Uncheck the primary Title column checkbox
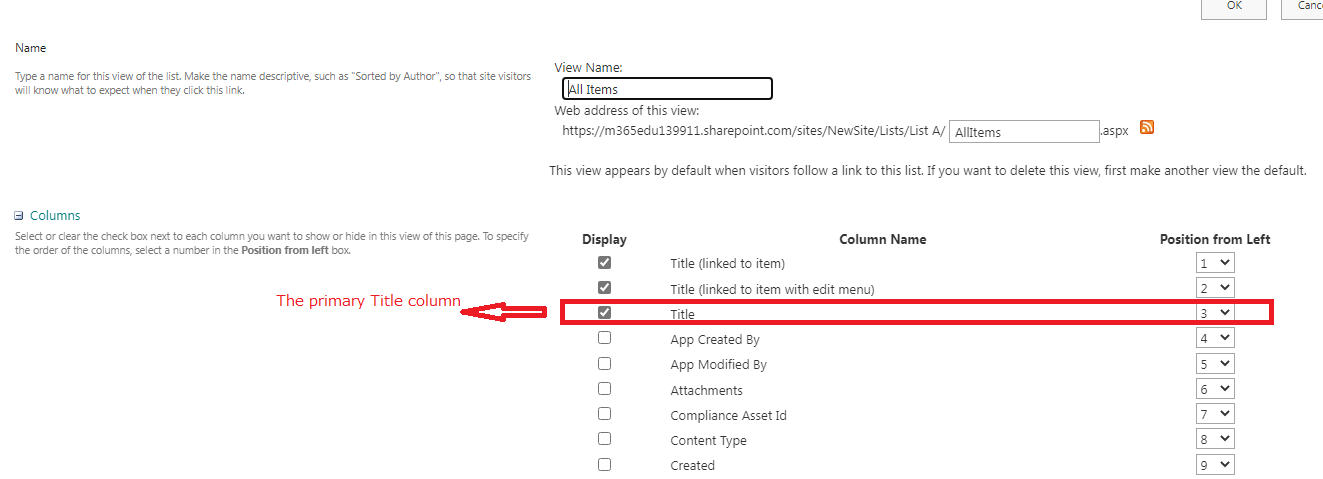 click(604, 313)
